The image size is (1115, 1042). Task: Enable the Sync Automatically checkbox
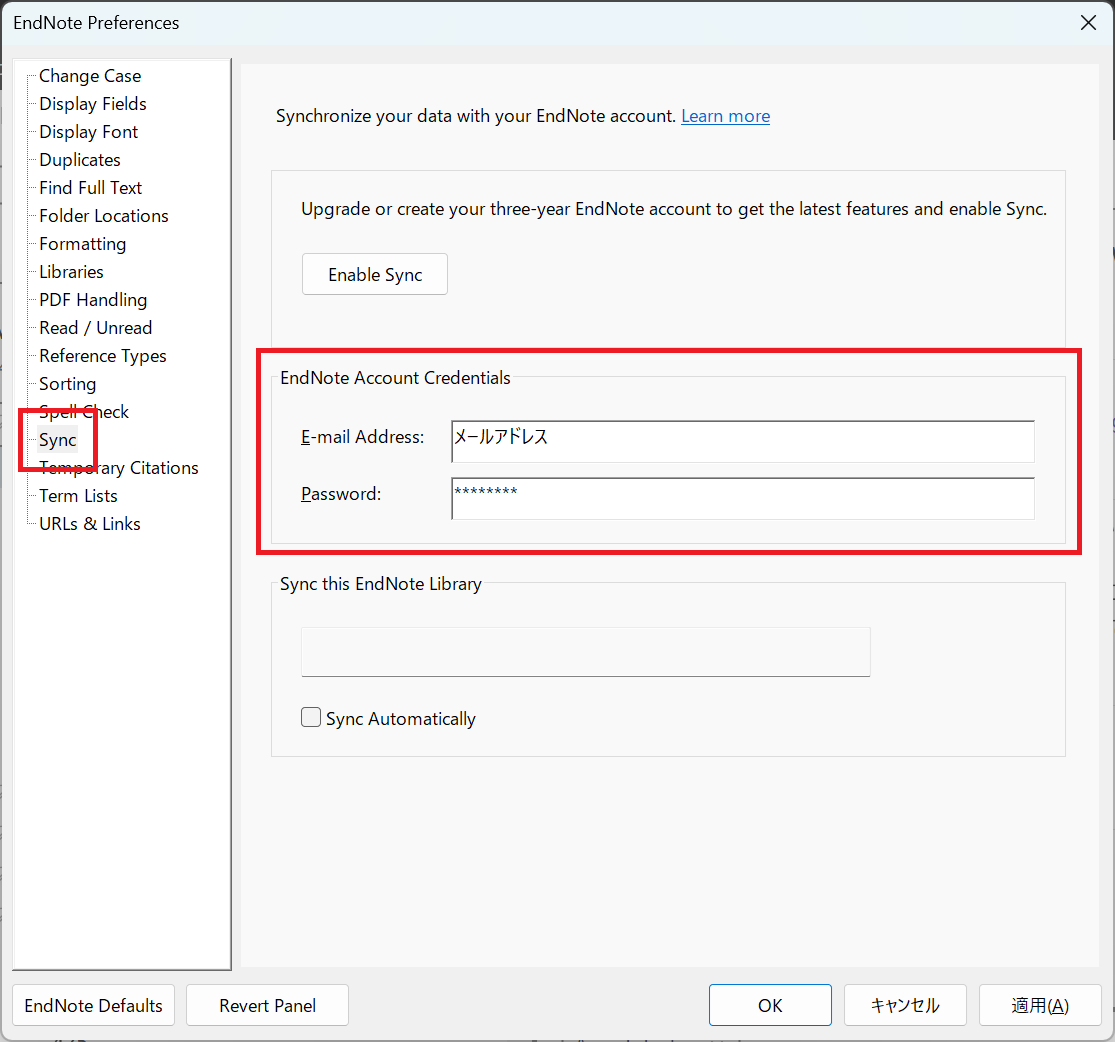point(311,718)
